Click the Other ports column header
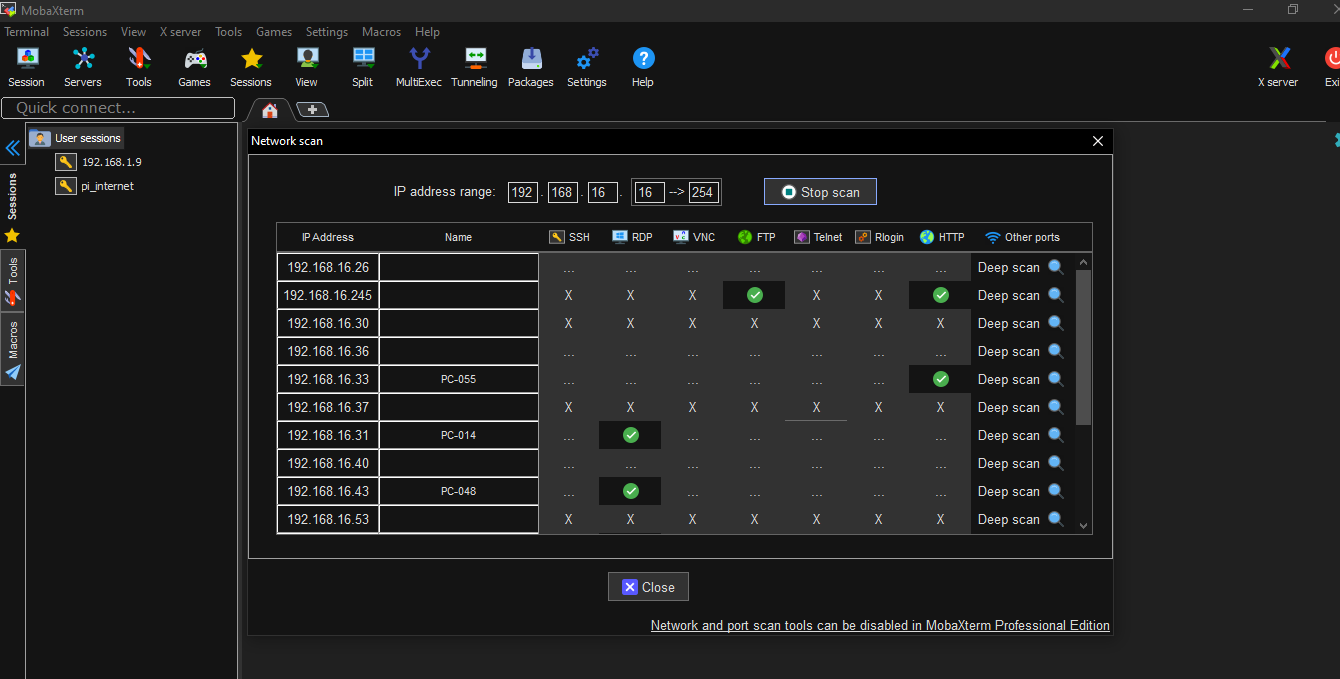 pos(1022,237)
